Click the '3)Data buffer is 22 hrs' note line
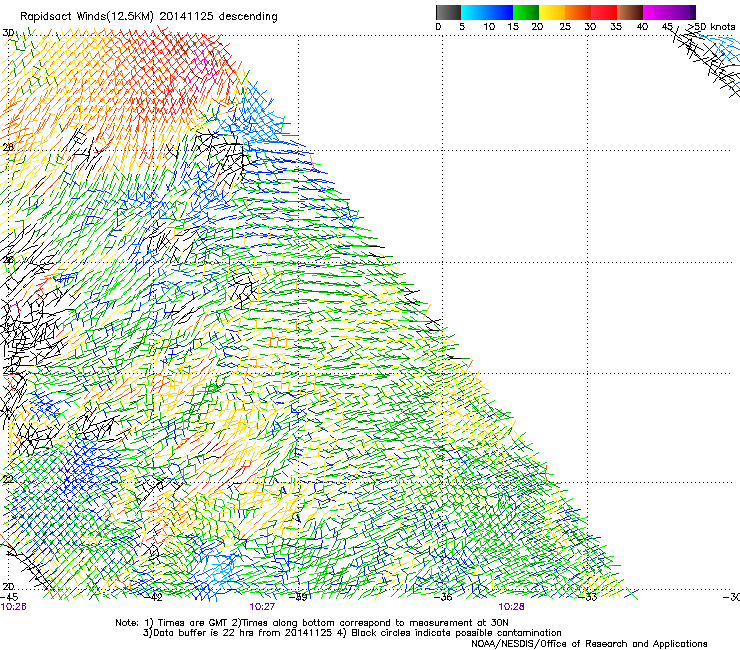Screen dimensions: 740x650 (x=352, y=633)
